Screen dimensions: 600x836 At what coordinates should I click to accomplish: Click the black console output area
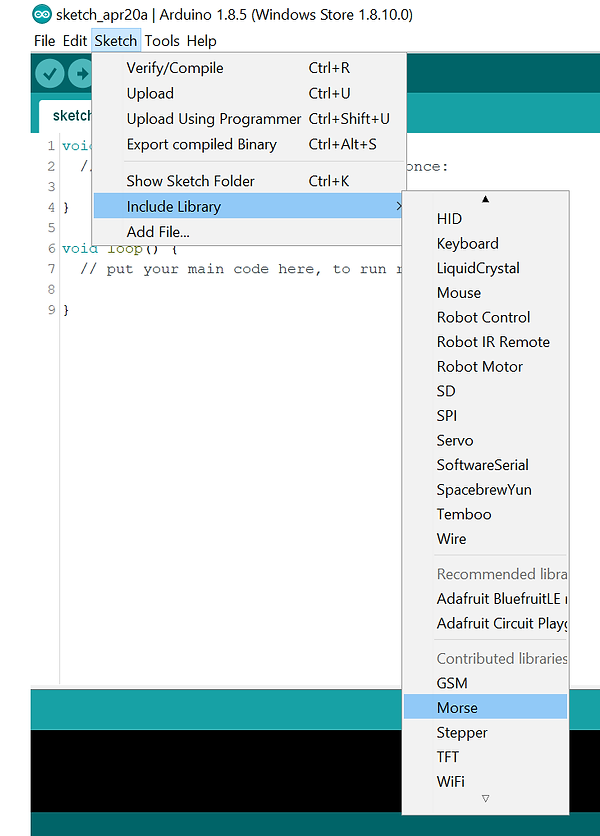pyautogui.click(x=216, y=770)
